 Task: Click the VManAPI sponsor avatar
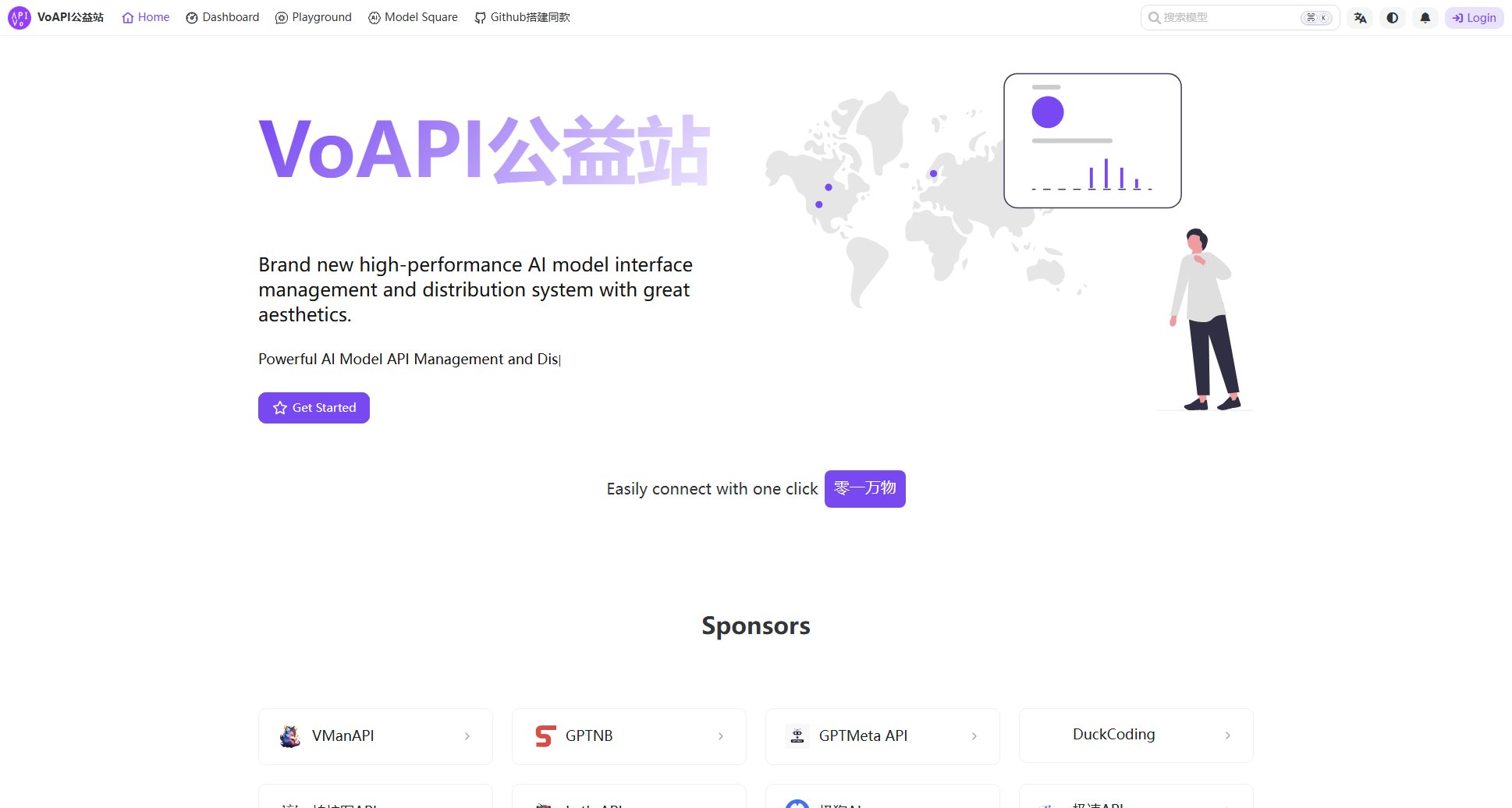[x=290, y=735]
